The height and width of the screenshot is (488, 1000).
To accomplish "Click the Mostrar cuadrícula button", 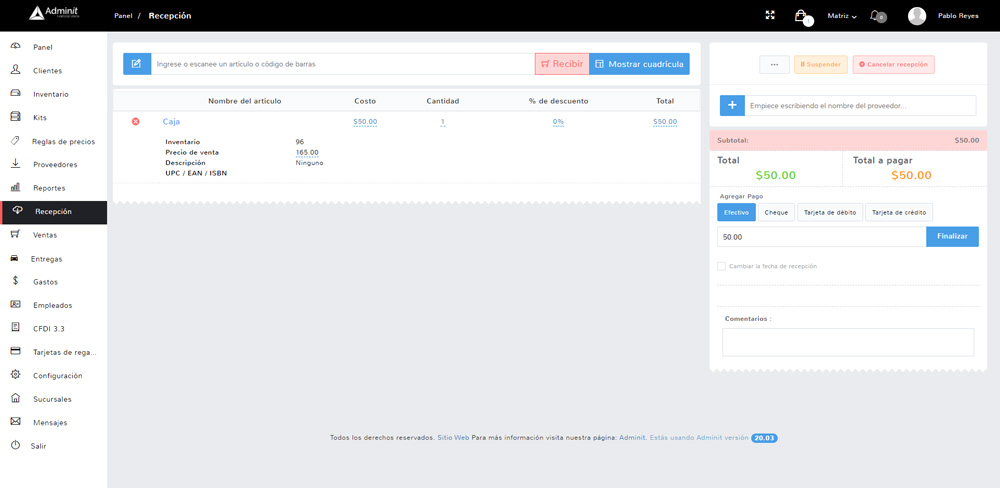I will [639, 64].
